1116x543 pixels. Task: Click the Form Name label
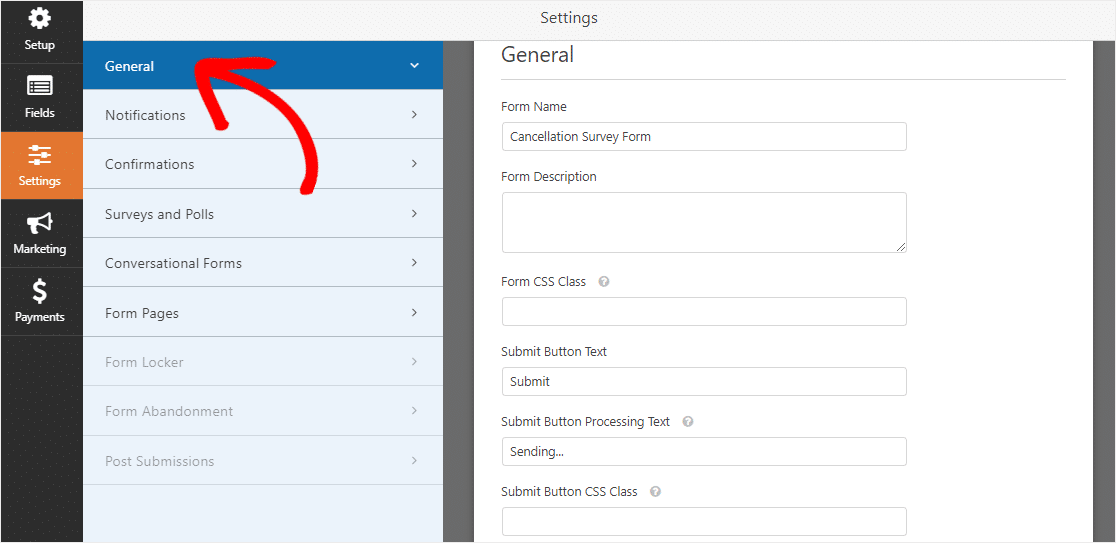(x=534, y=107)
